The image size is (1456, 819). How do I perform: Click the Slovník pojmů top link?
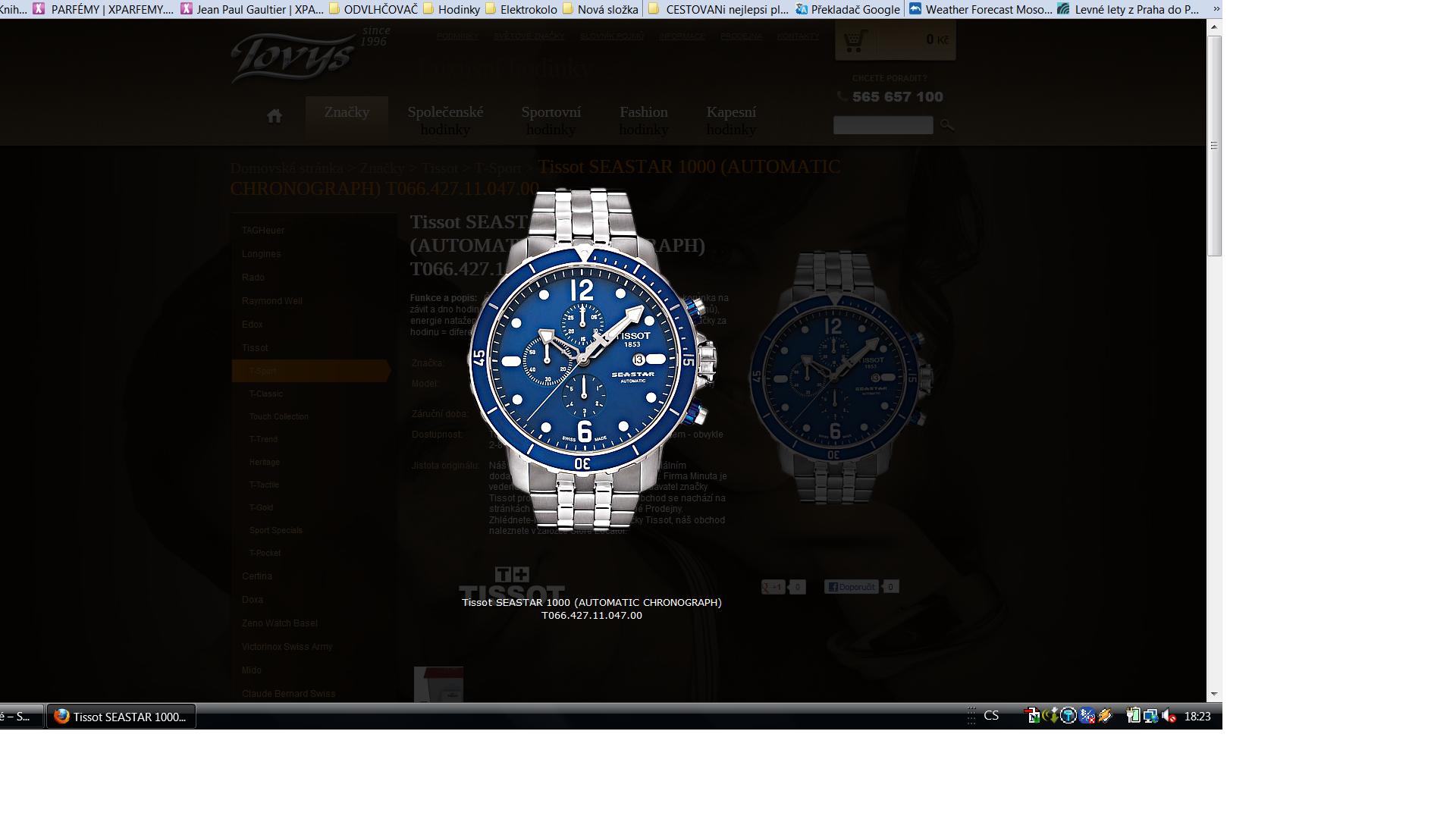coord(612,36)
